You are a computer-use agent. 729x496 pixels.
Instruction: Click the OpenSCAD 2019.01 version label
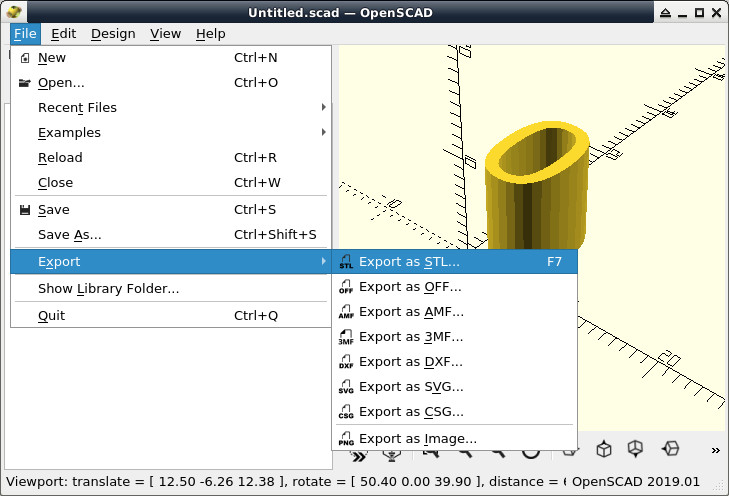point(636,482)
